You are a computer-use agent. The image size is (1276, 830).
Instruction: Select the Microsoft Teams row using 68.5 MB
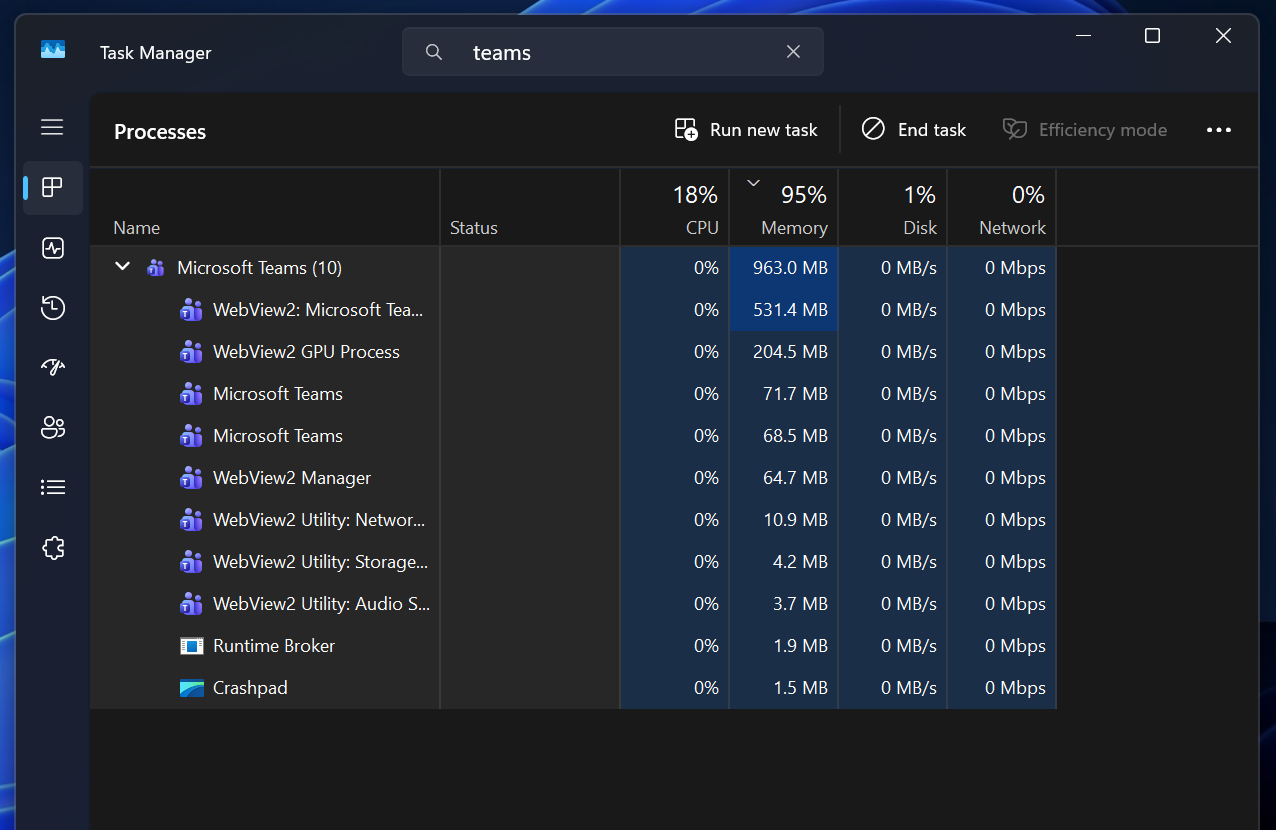point(573,436)
